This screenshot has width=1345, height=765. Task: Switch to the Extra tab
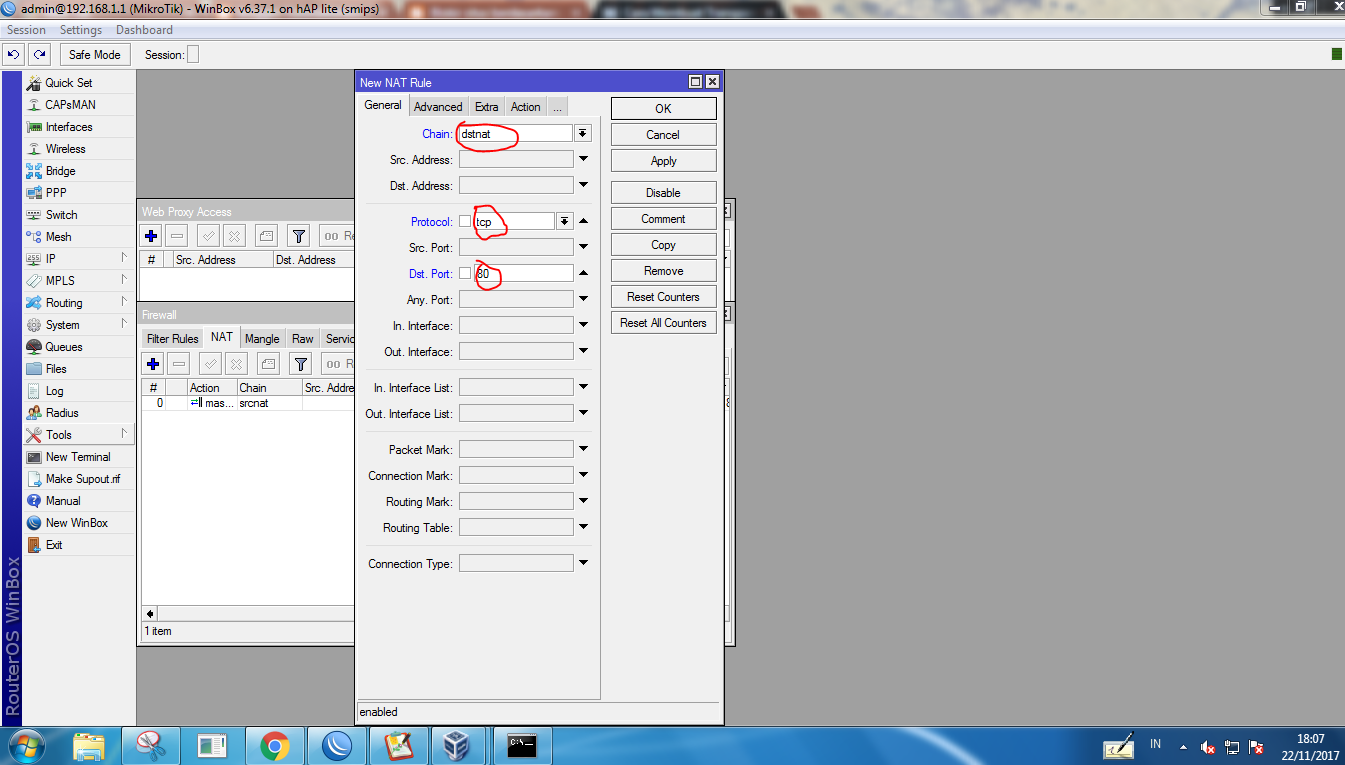[x=487, y=107]
